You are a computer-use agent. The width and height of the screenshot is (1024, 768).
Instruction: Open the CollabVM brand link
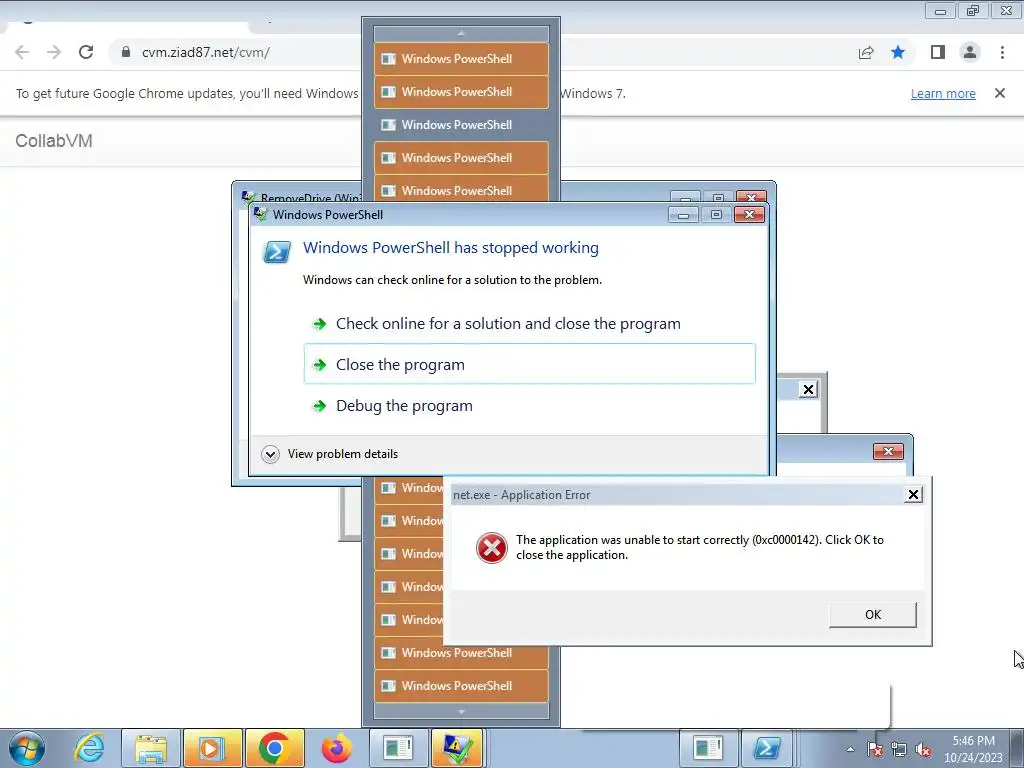(54, 140)
